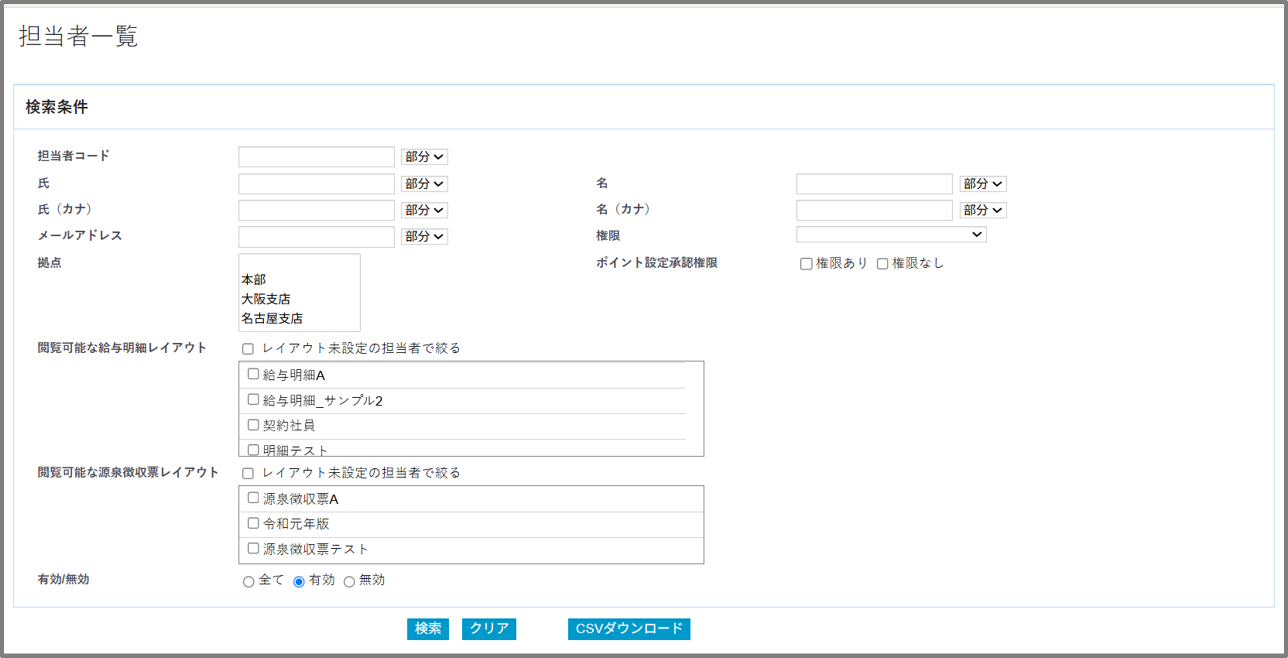Check the 源泉徴収票A checkbox
1288x658 pixels.
tap(253, 497)
